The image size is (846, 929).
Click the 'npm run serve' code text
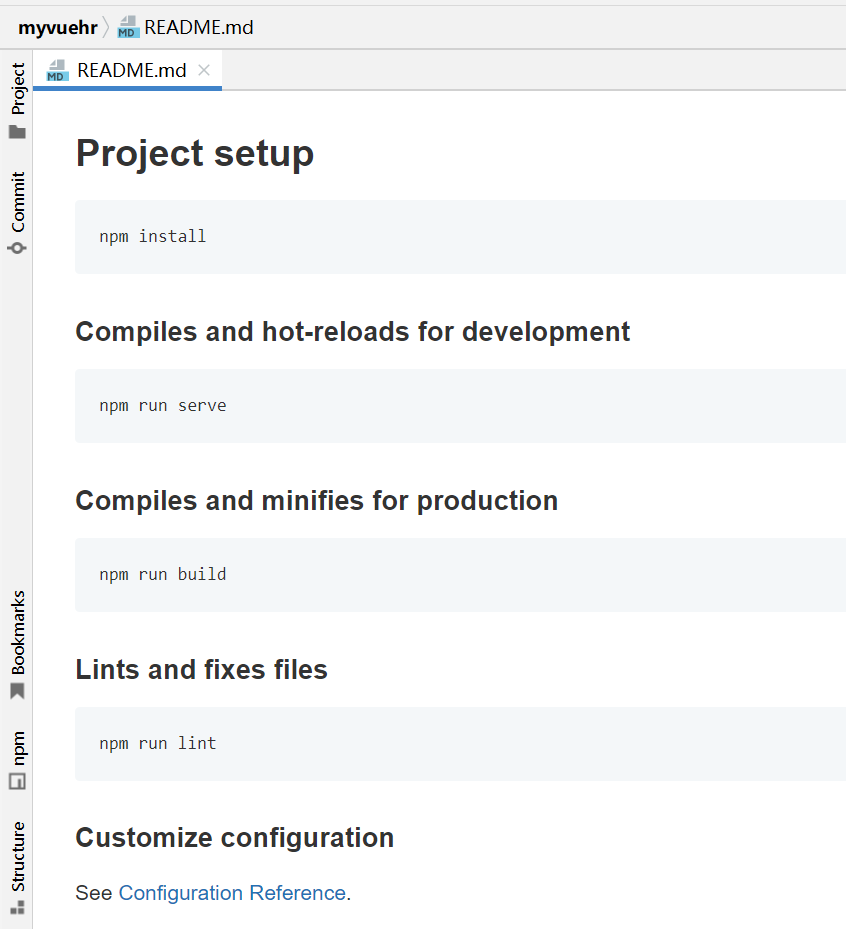pyautogui.click(x=163, y=406)
